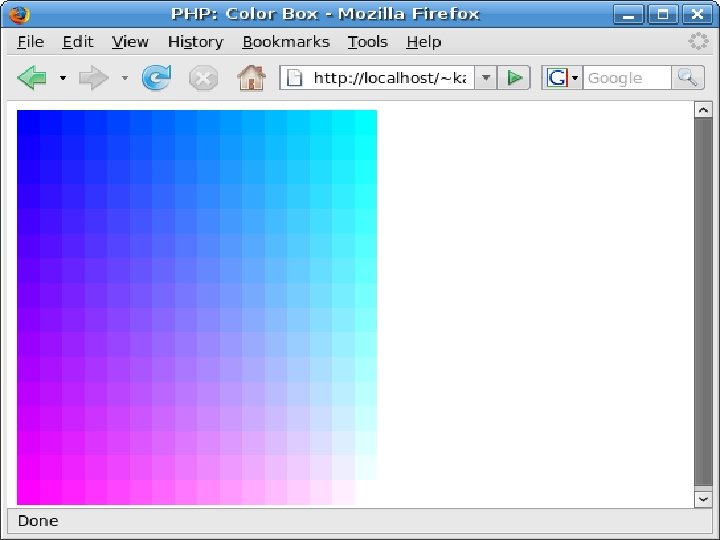Screen dimensions: 720x540
Task: Click the page icon in the address bar
Action: (x=294, y=78)
